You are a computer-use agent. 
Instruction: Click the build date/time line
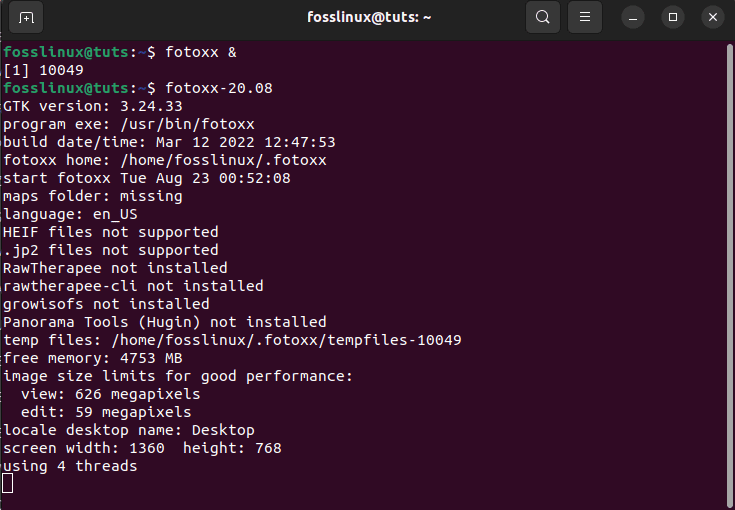pos(169,142)
